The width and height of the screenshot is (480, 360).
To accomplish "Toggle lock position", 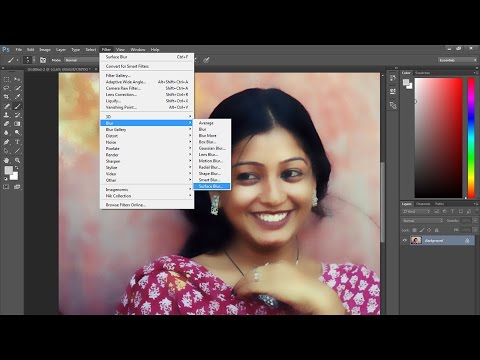I will pyautogui.click(x=429, y=230).
